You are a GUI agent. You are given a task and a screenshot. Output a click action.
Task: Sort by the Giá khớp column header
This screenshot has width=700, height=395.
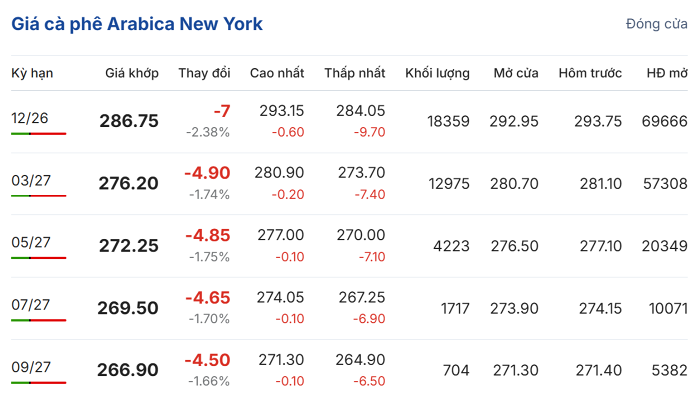pos(132,73)
